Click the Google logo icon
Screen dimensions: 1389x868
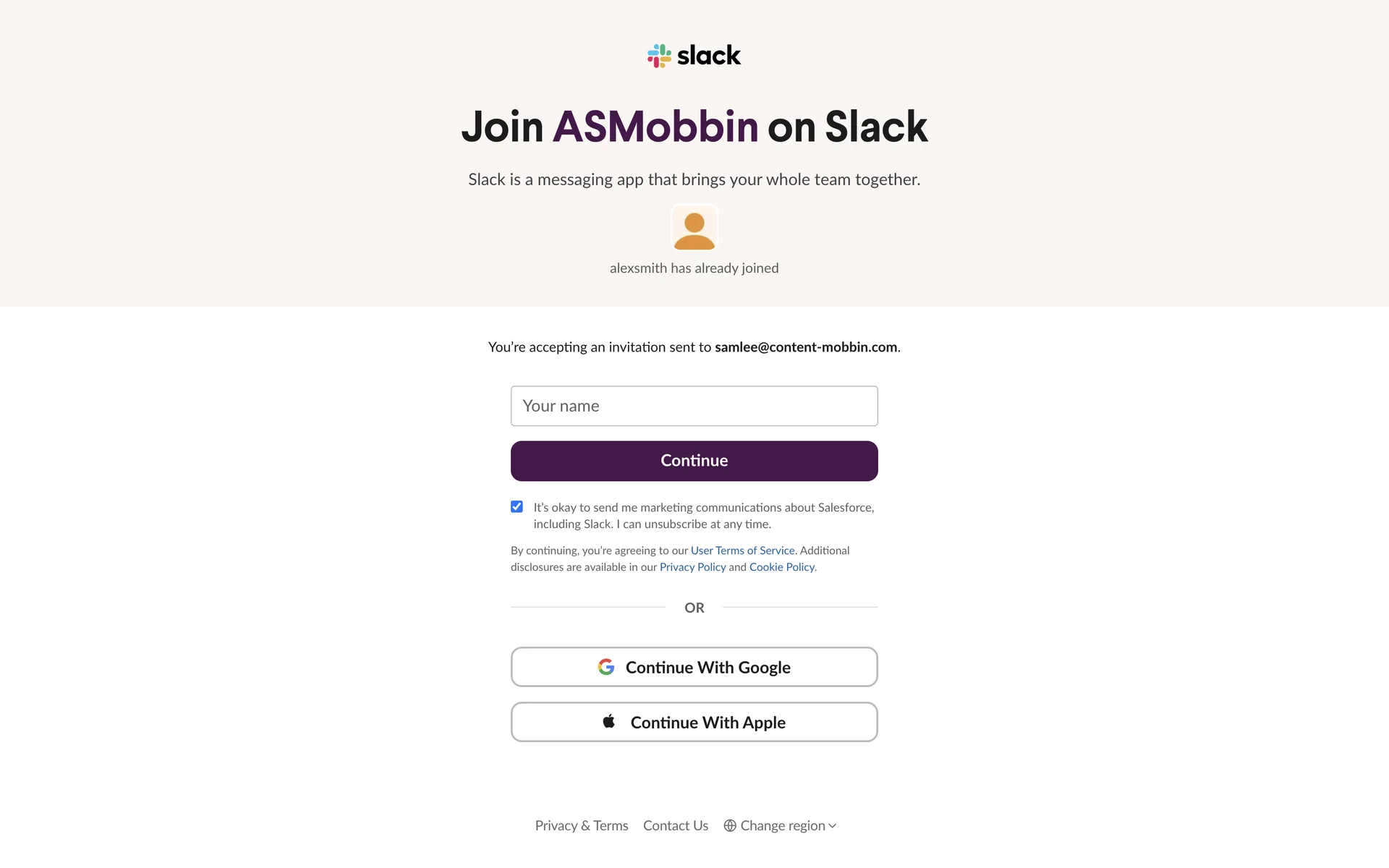click(x=606, y=667)
